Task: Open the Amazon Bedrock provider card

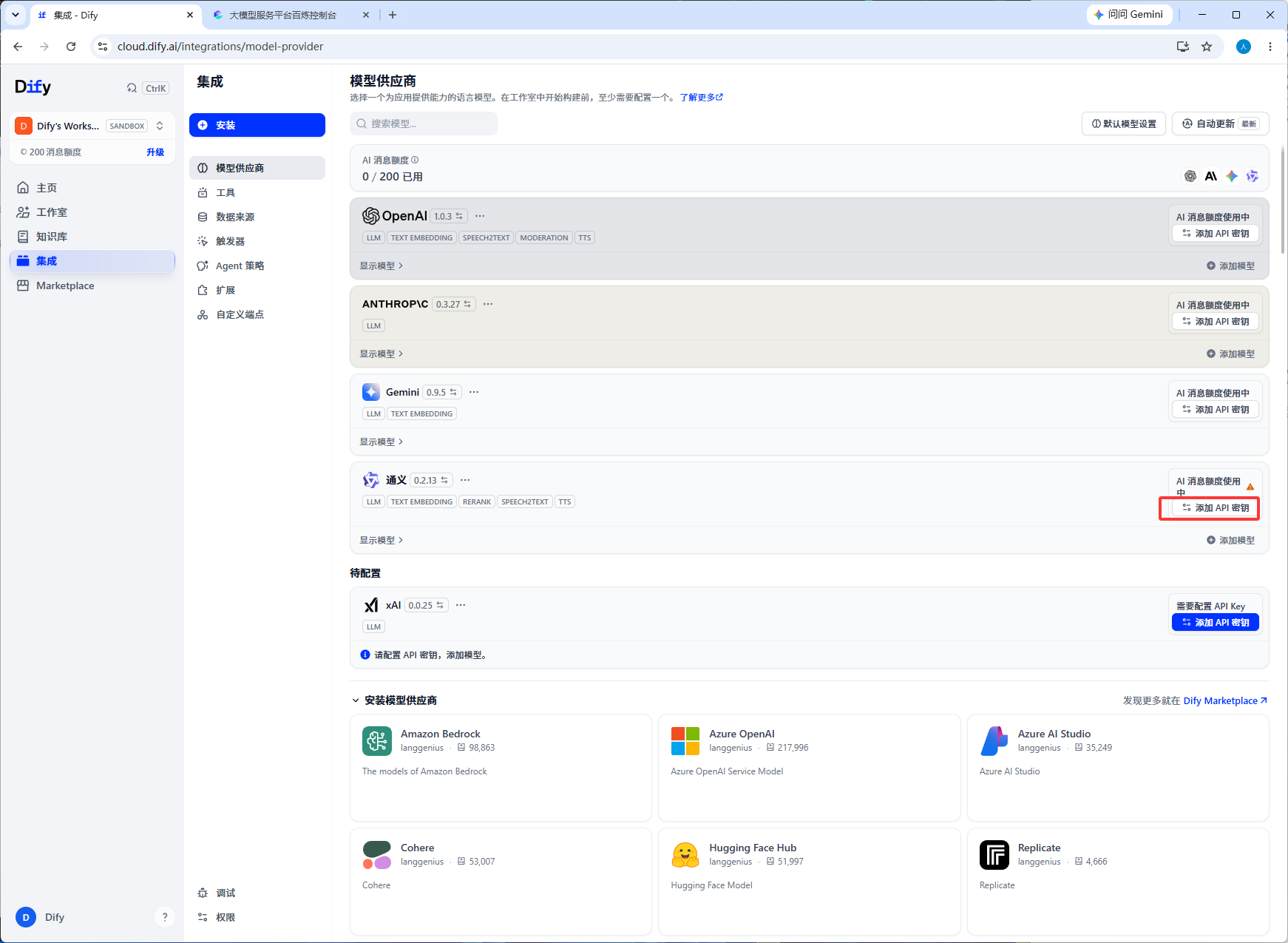Action: click(501, 768)
